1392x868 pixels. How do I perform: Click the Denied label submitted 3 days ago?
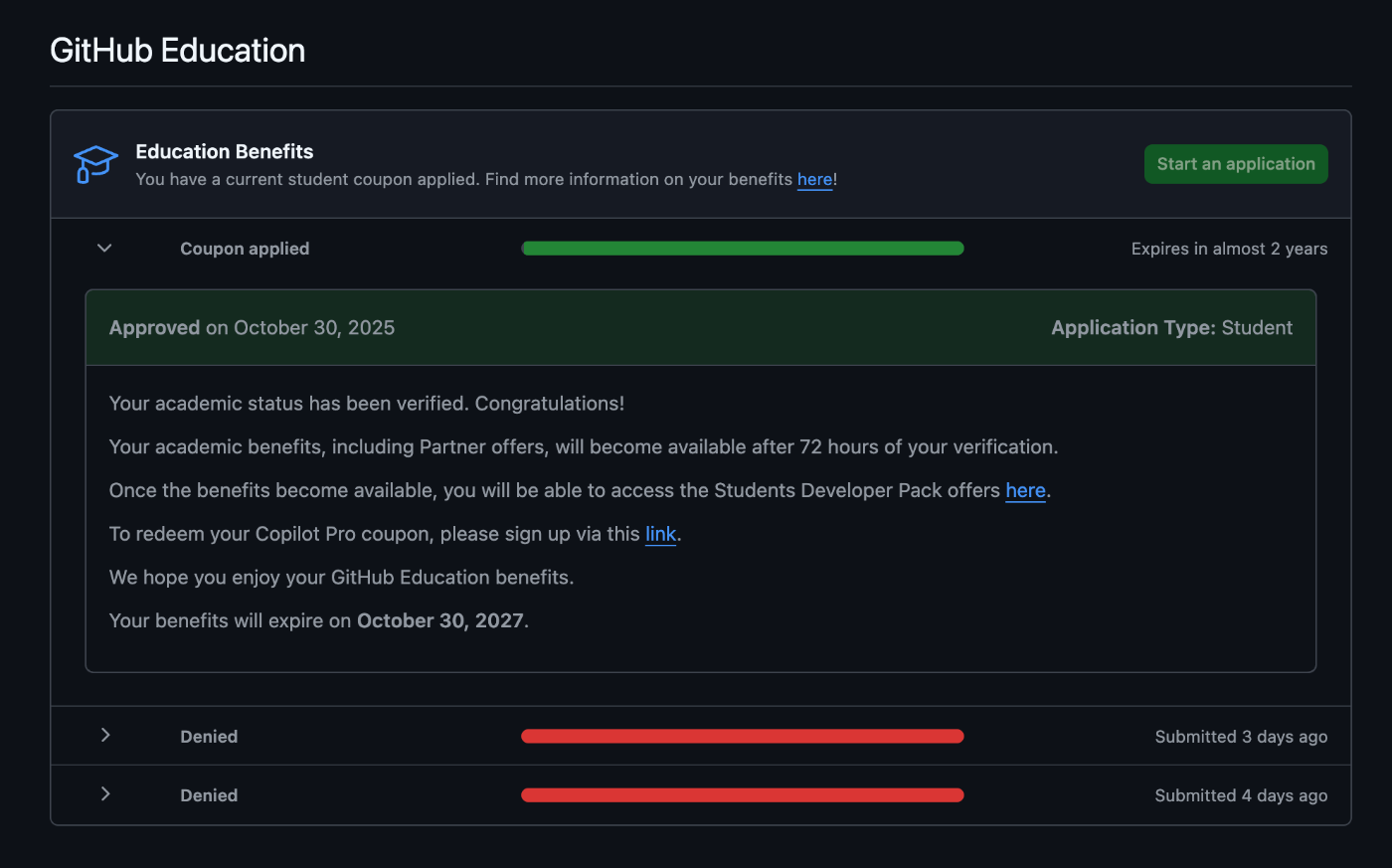click(x=209, y=737)
